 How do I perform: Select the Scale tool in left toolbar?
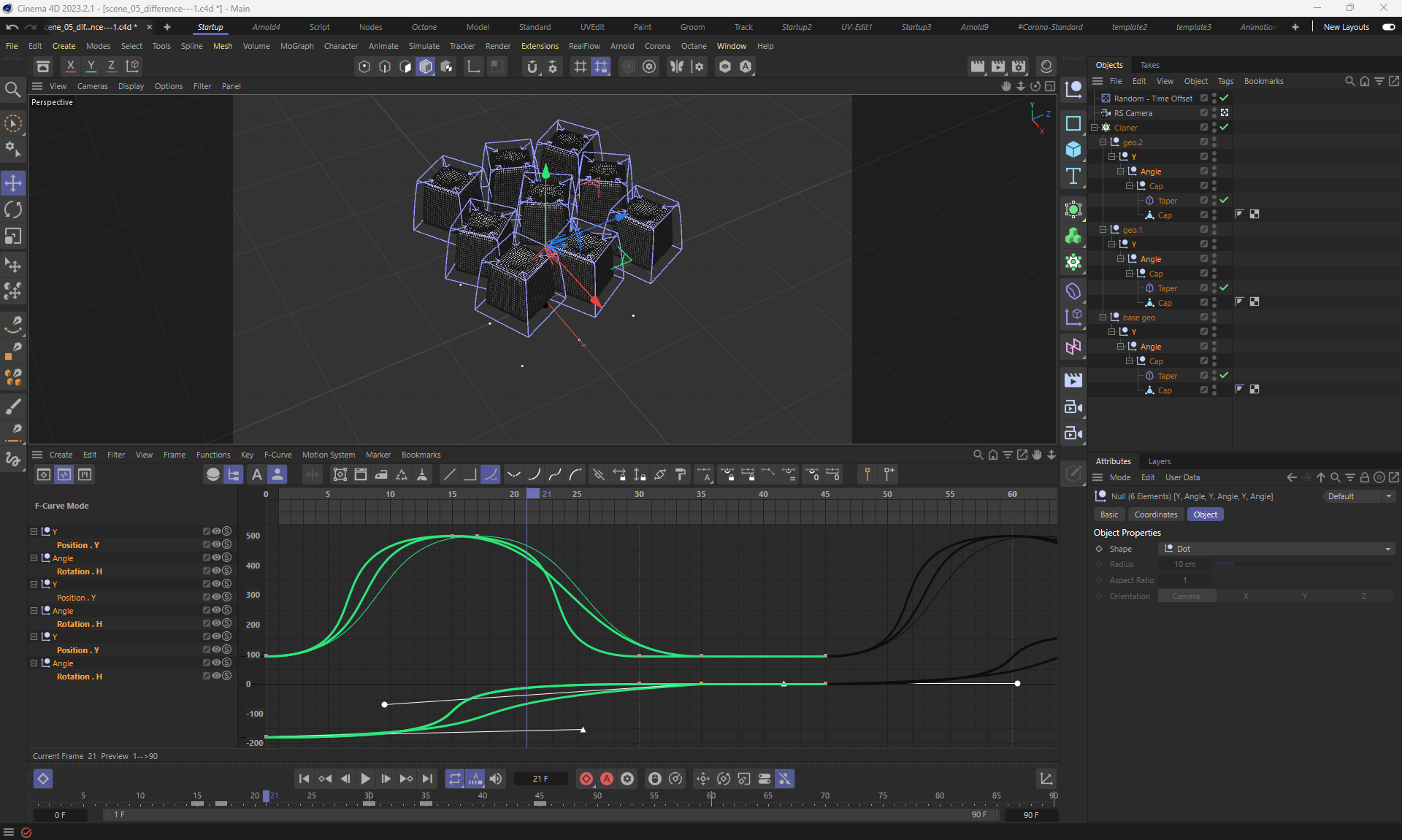click(13, 236)
